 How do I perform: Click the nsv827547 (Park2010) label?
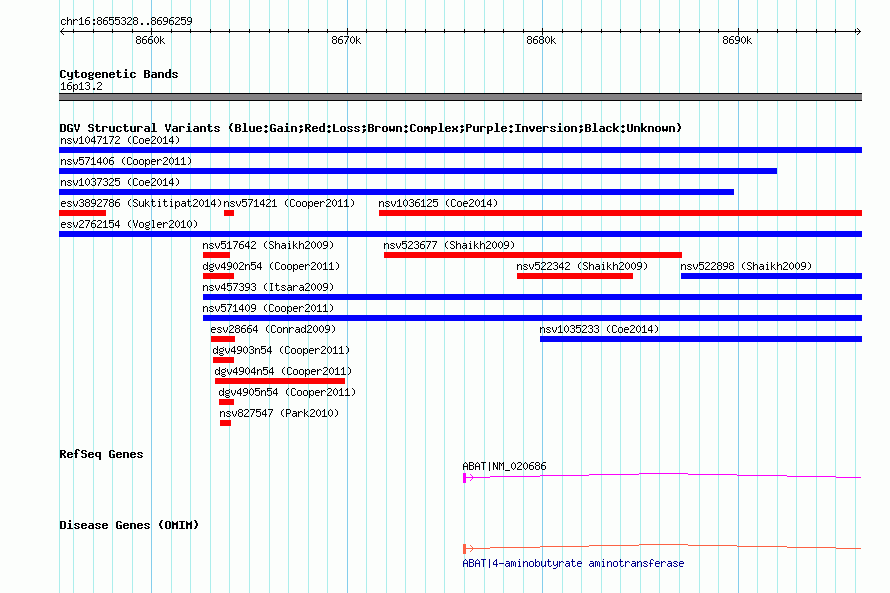(279, 413)
